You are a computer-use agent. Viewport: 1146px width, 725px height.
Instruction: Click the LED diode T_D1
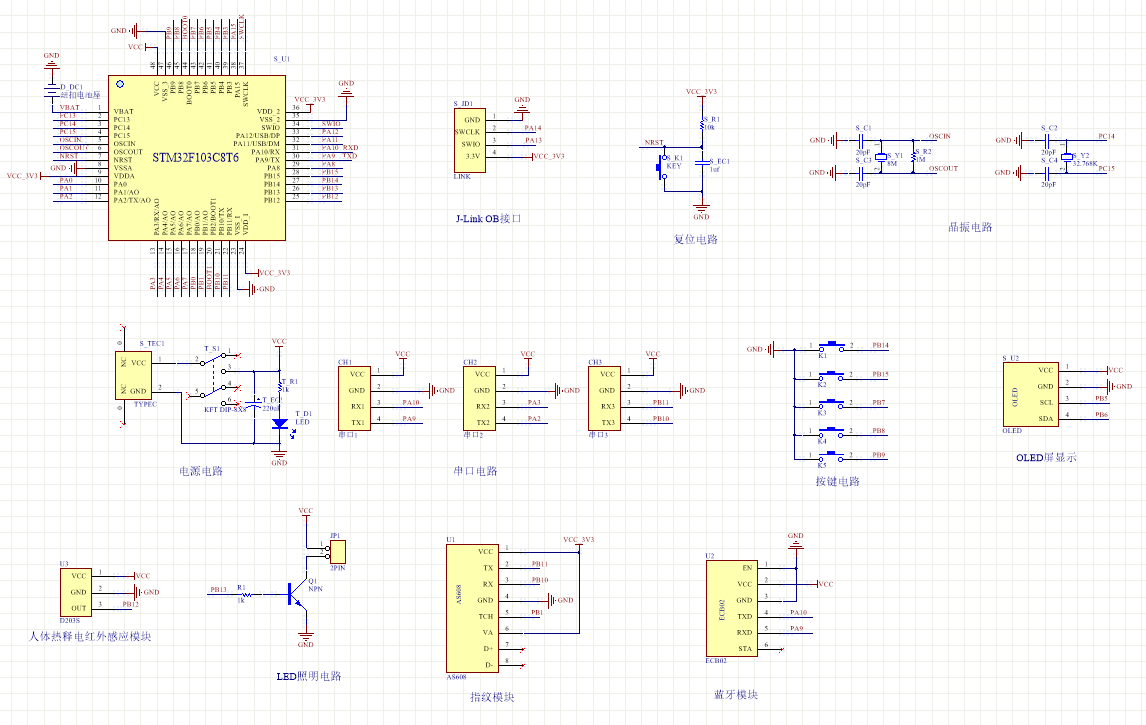(279, 423)
